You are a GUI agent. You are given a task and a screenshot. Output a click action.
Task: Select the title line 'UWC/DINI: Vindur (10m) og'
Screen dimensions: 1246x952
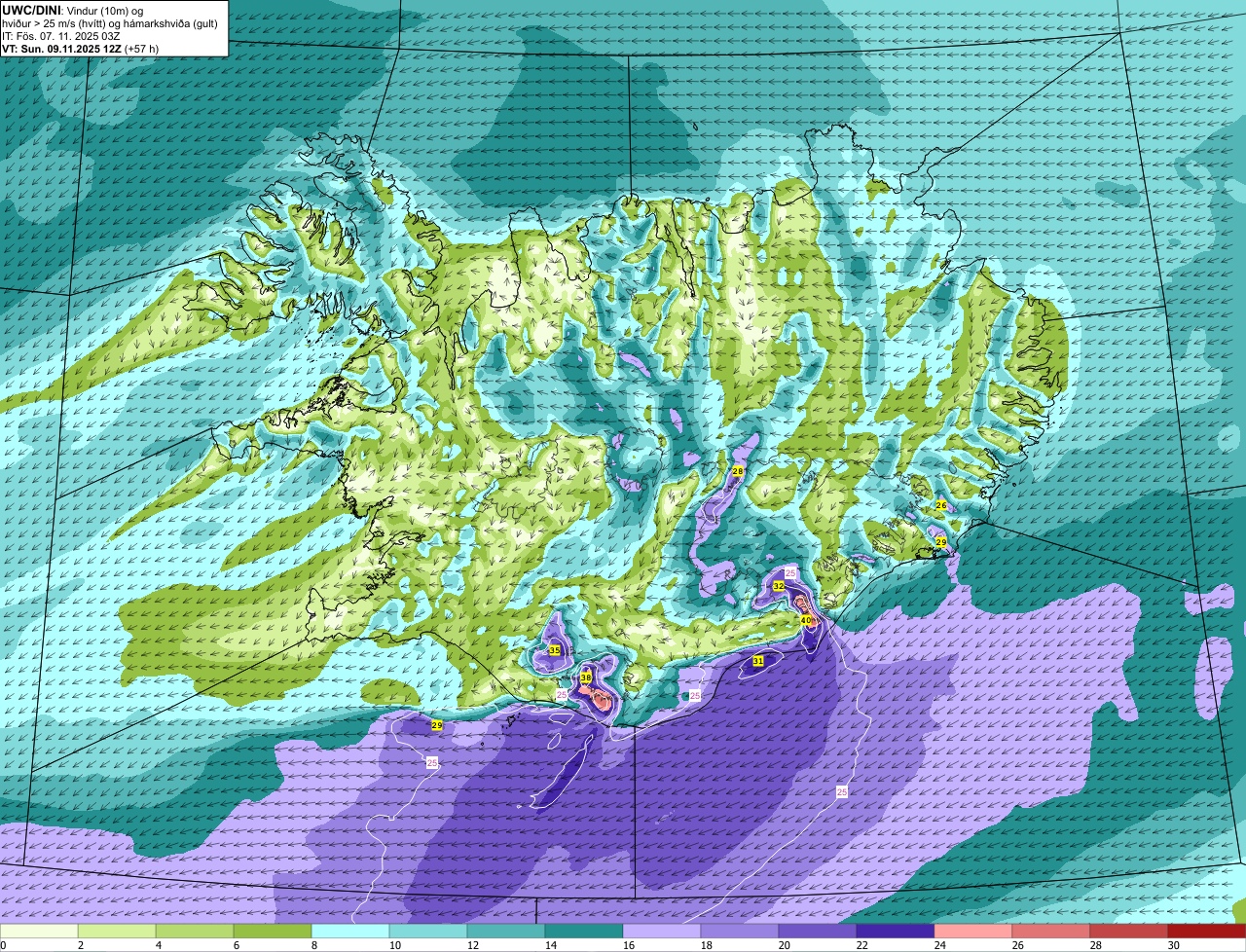pos(73,10)
